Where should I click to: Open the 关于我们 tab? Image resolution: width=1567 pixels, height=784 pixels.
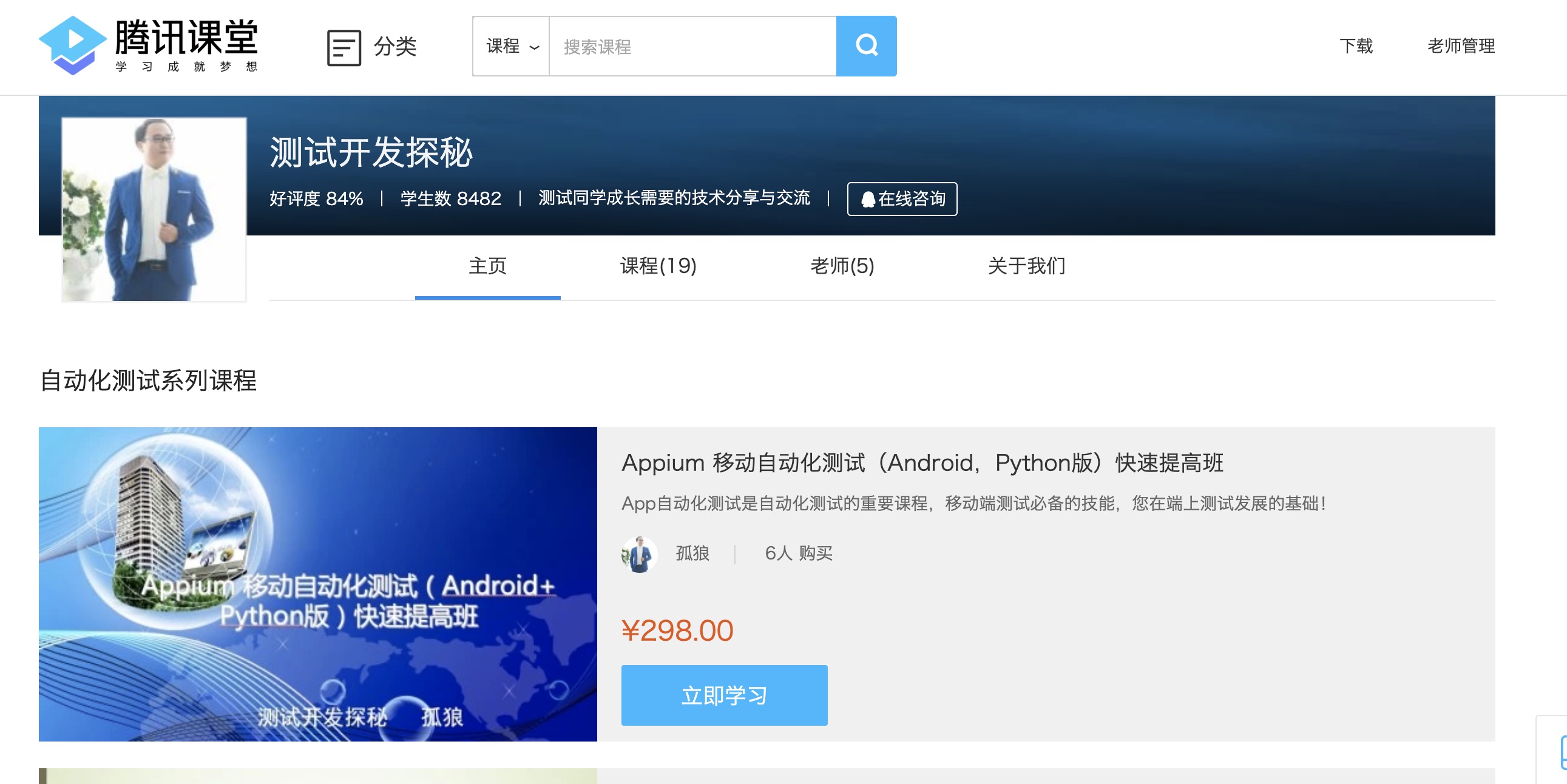[1026, 266]
